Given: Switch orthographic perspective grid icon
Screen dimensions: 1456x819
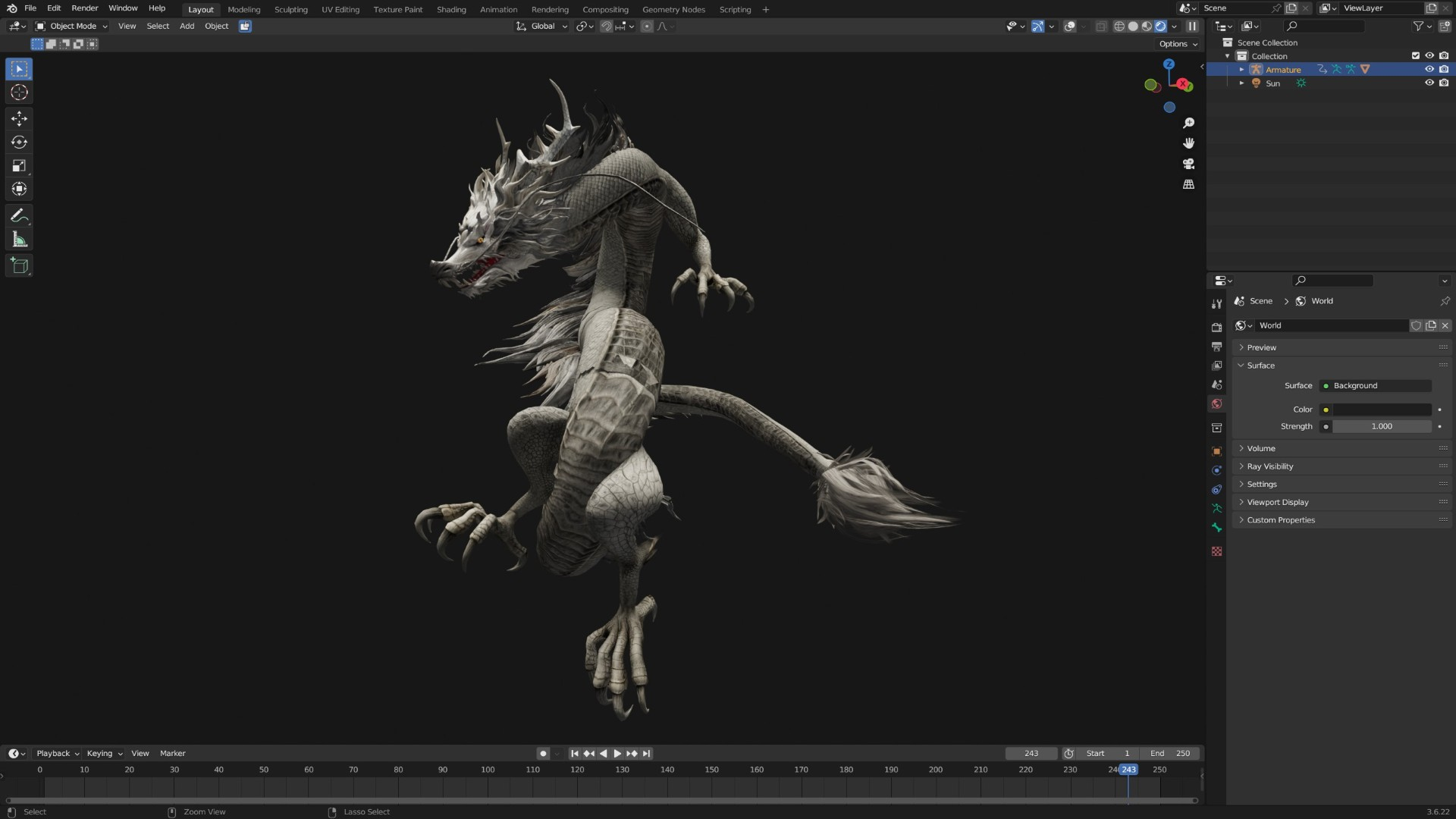Looking at the screenshot, I should 1188,184.
